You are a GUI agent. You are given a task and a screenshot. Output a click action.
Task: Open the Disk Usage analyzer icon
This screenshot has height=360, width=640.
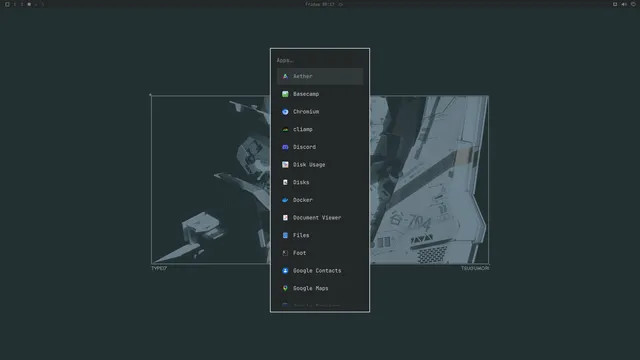285,164
